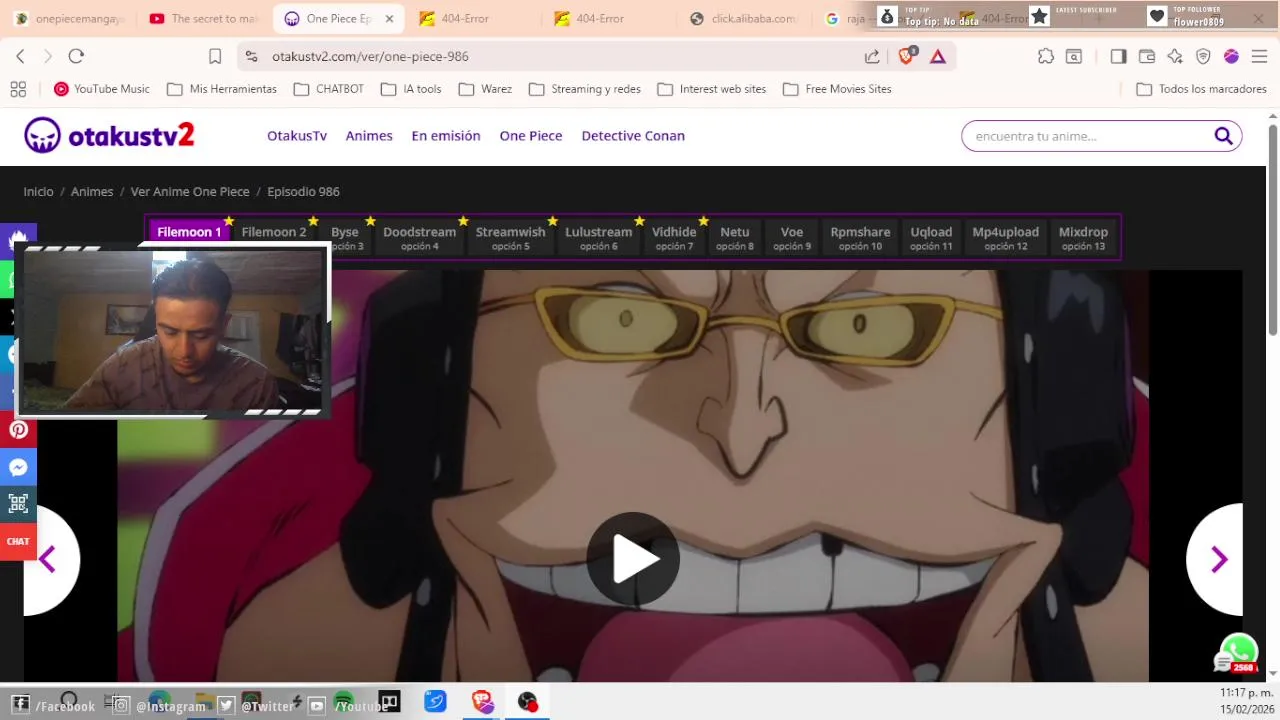Go back with the browser back arrow
This screenshot has width=1280, height=720.
pos(20,57)
